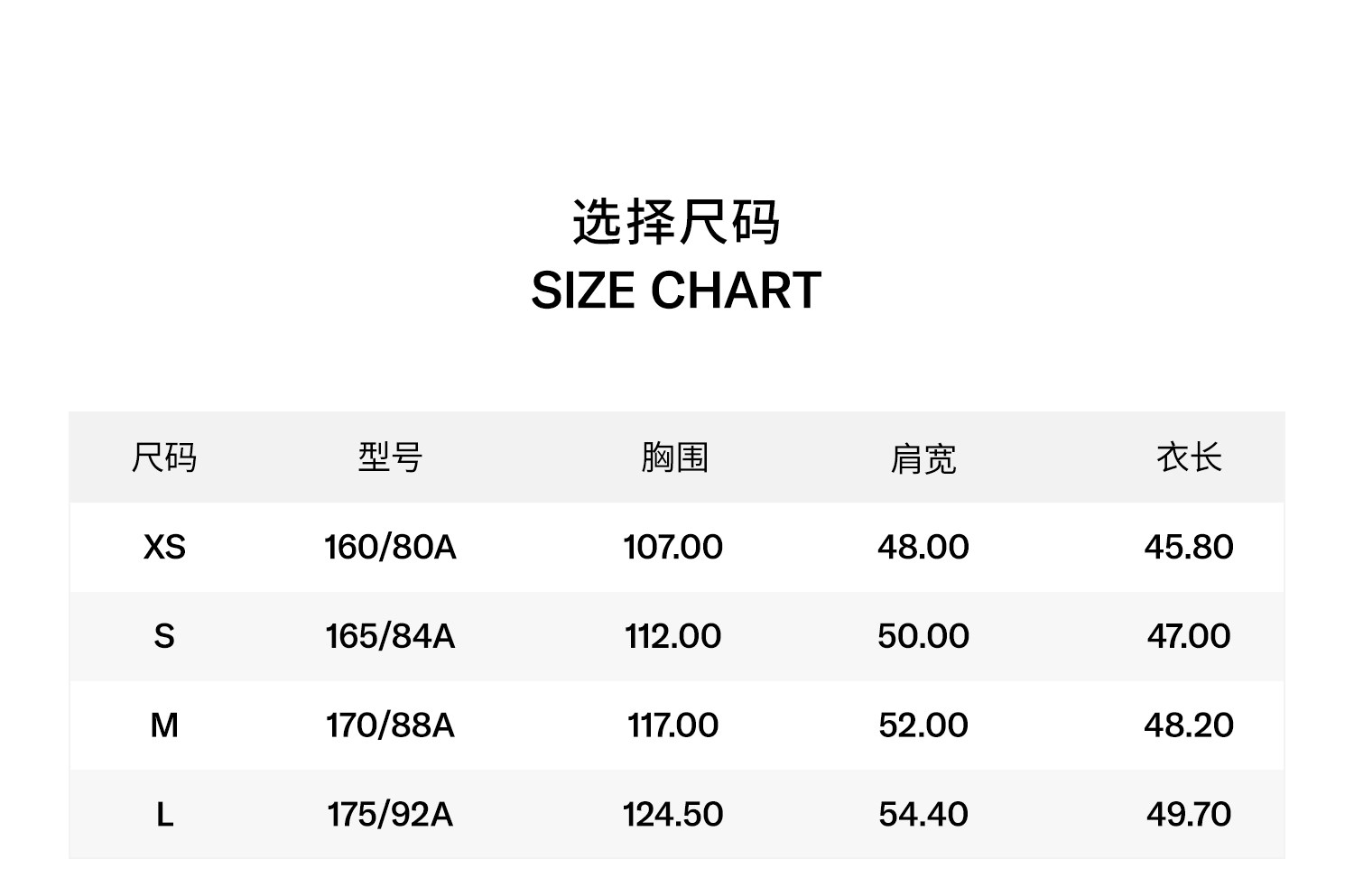Click the 160/80A model cell
Image resolution: width=1354 pixels, height=896 pixels.
pyautogui.click(x=390, y=547)
